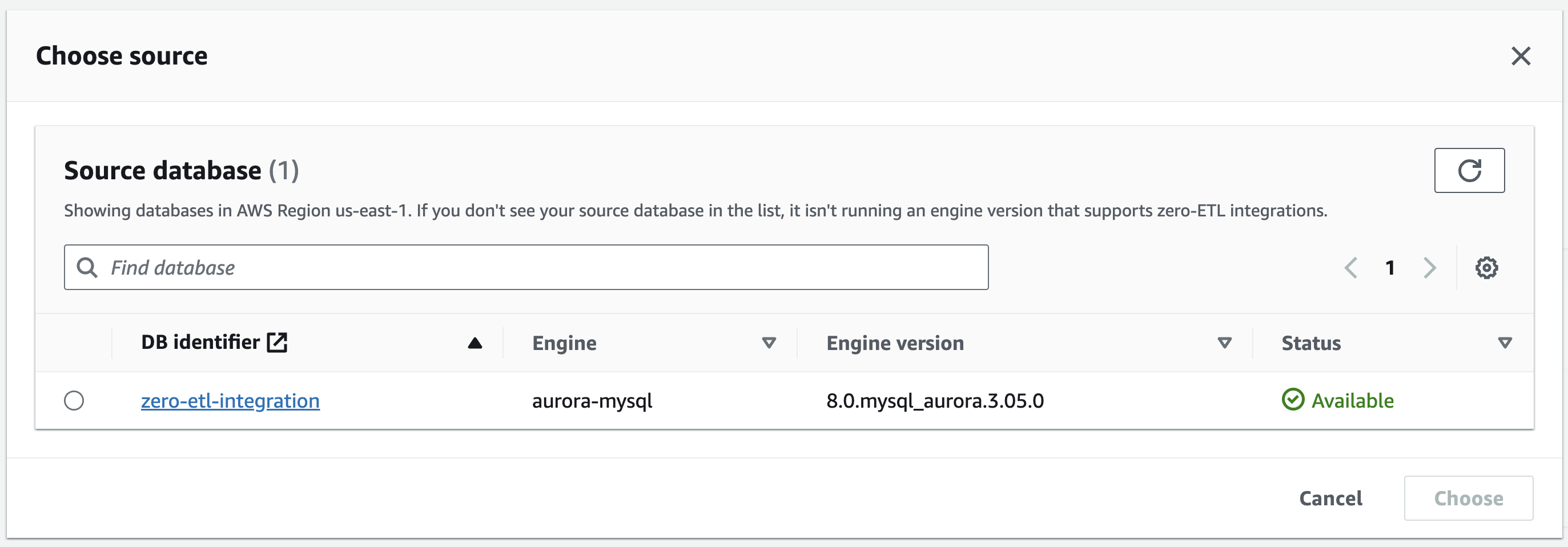Click the Cancel button
This screenshot has height=547, width=1568.
[1330, 498]
